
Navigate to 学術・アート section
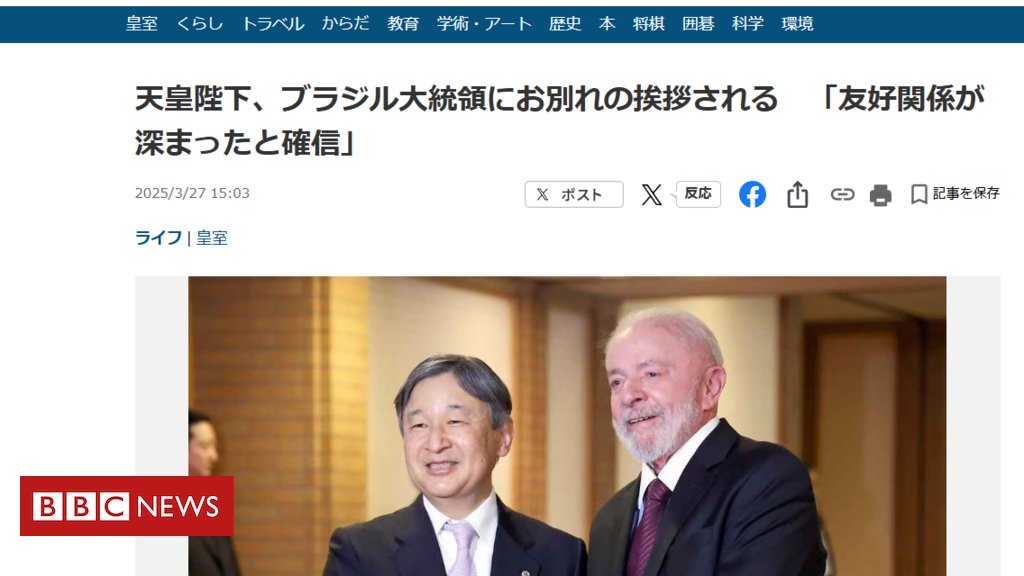484,24
